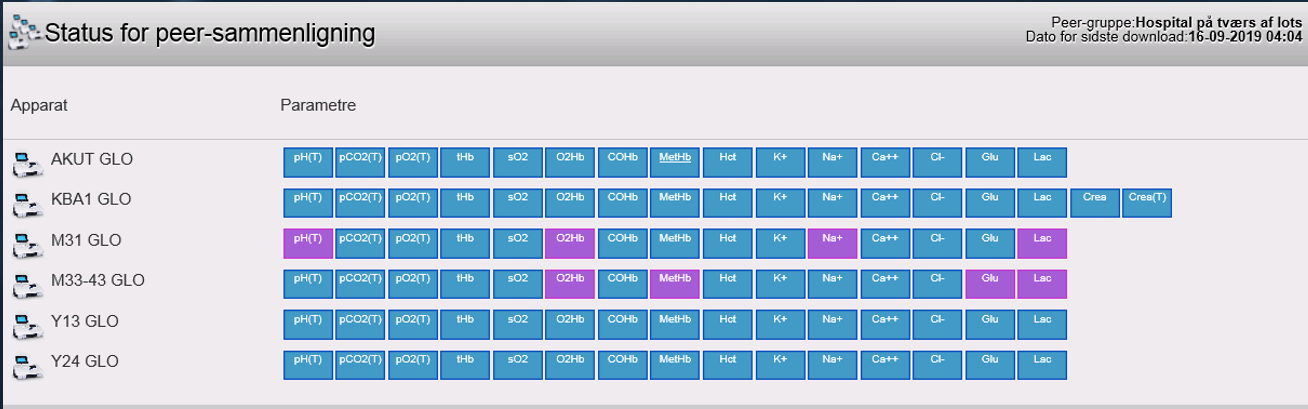Click the analyzer icon beside M31 GLO

pyautogui.click(x=23, y=244)
